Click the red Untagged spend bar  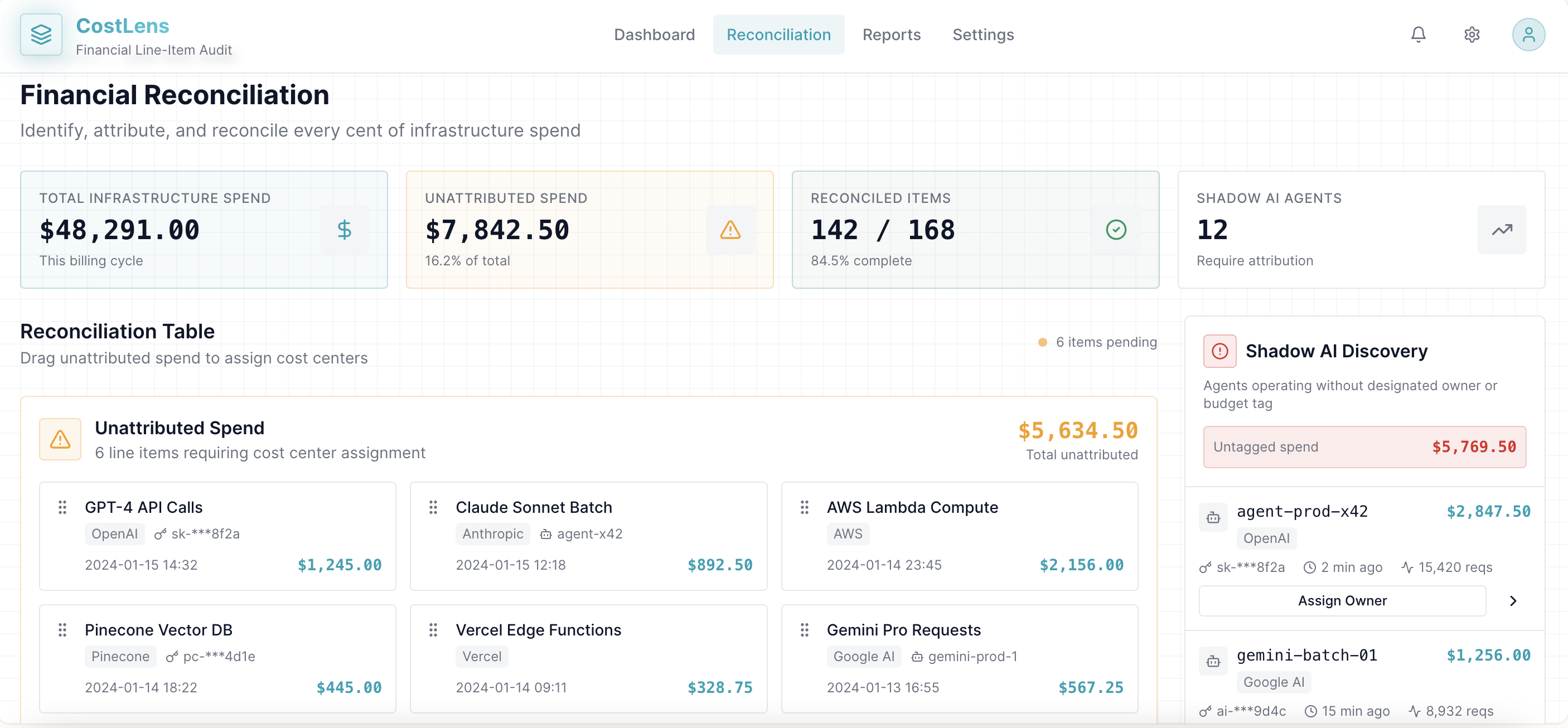point(1364,447)
